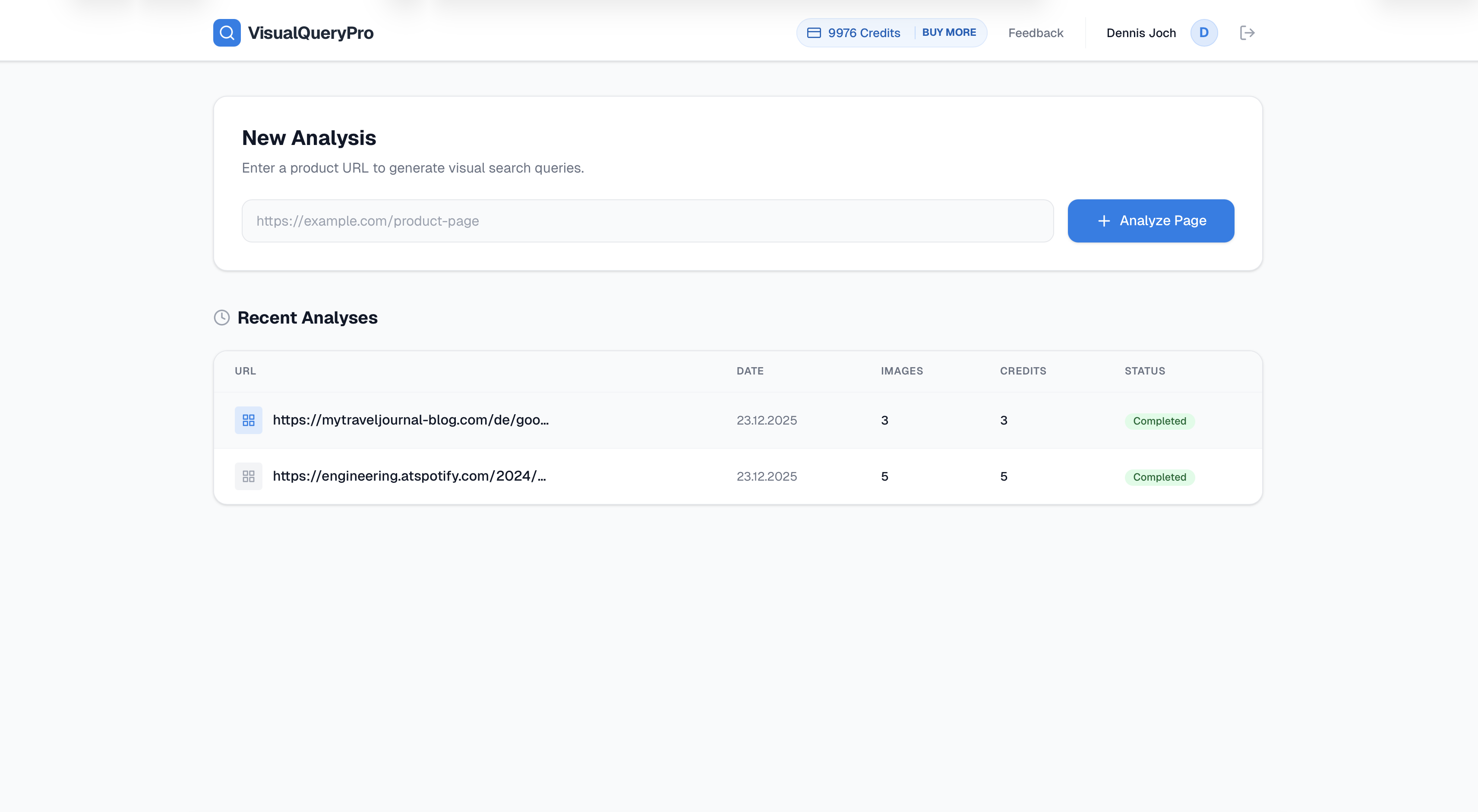This screenshot has height=812, width=1478.
Task: Click the STATUS column header
Action: click(x=1144, y=371)
